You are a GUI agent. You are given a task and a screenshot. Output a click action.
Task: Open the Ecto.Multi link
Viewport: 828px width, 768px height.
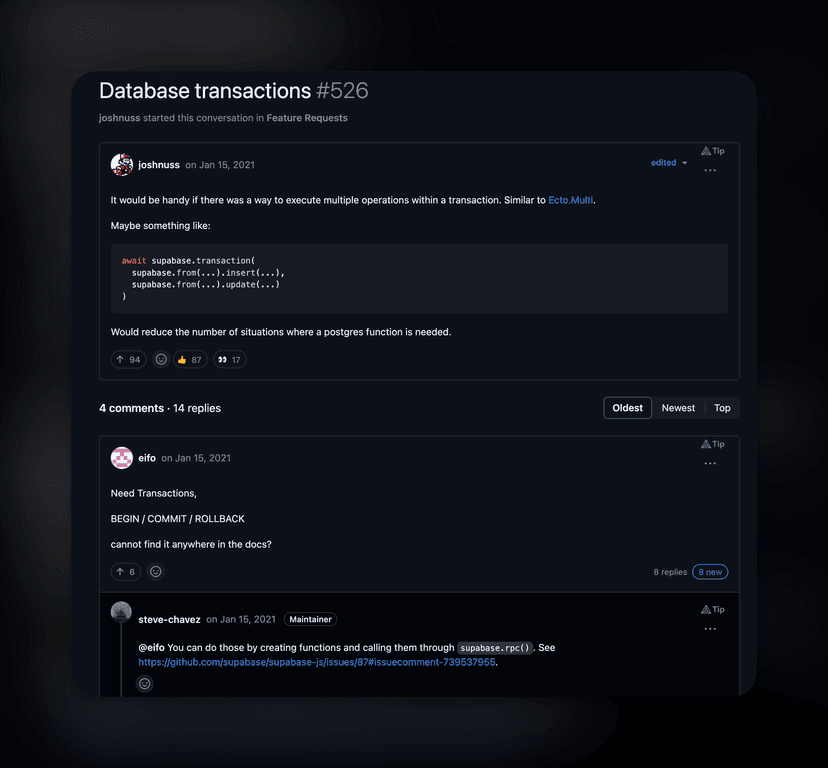click(570, 199)
